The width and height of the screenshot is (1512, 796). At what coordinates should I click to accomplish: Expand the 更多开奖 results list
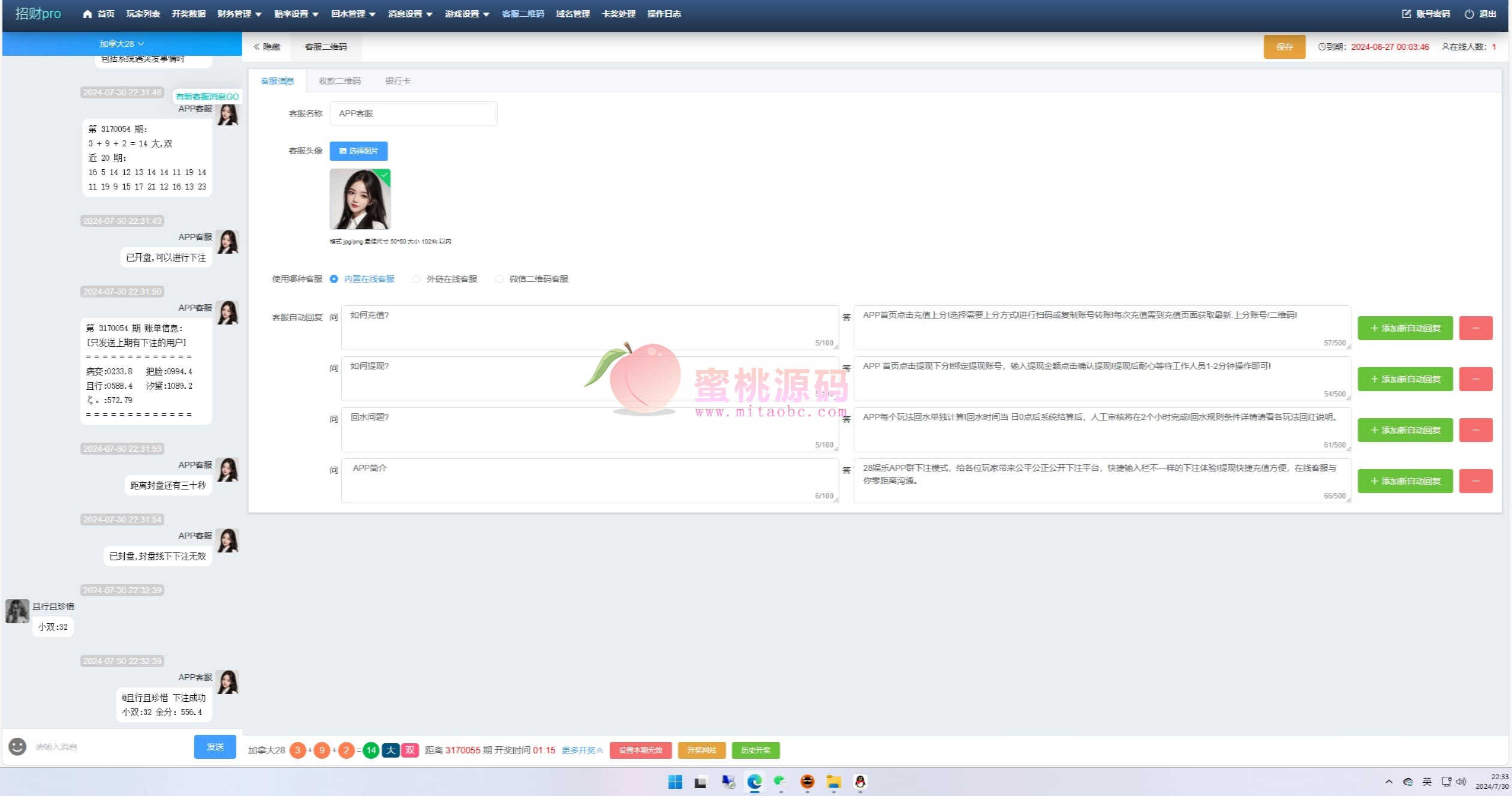tap(582, 750)
